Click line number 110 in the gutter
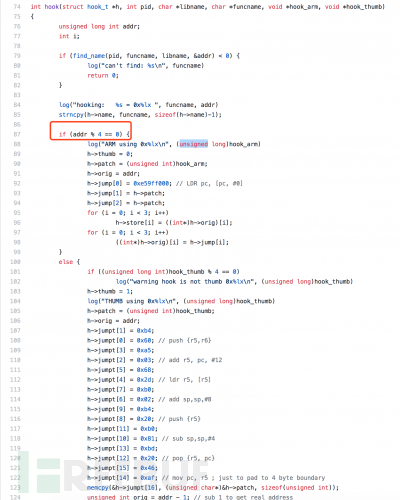The width and height of the screenshot is (400, 500). tap(15, 360)
